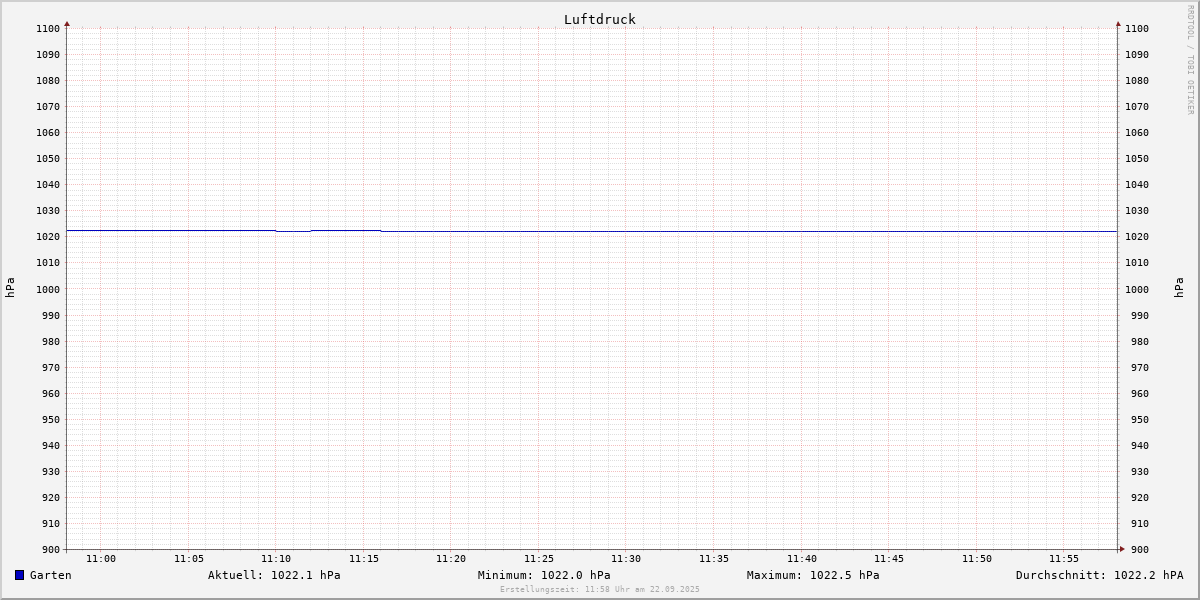Click the 1100 label on left axis
1200x600 pixels.
[x=47, y=28]
